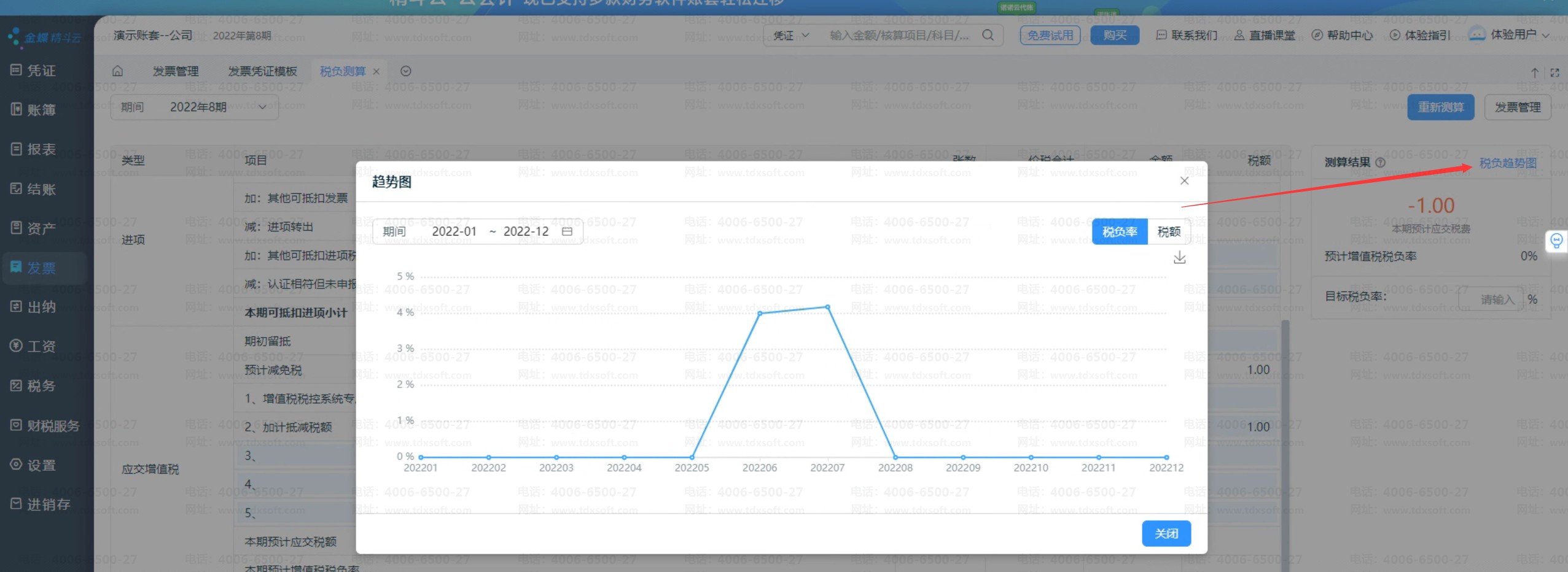Switch to 发票管理 tab
The image size is (1568, 572).
pos(175,71)
